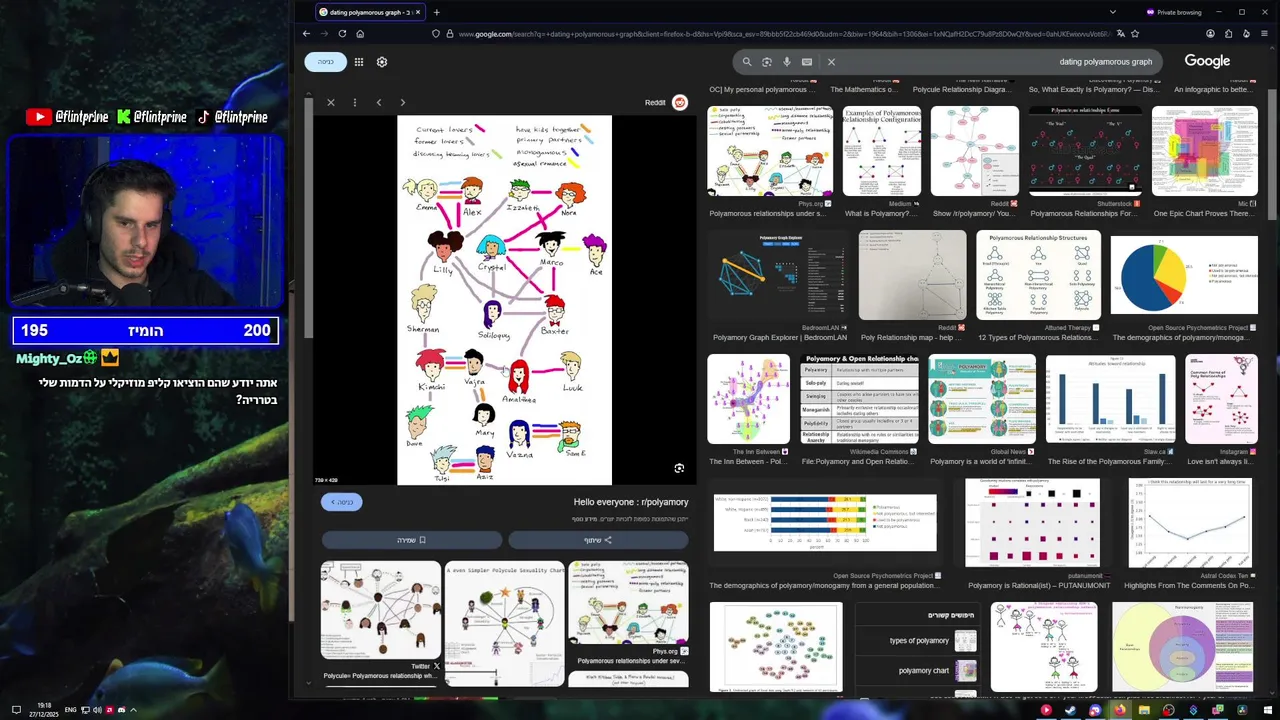Viewport: 1280px width, 720px height.
Task: Open on-screen keyboard input tool
Action: pyautogui.click(x=807, y=62)
